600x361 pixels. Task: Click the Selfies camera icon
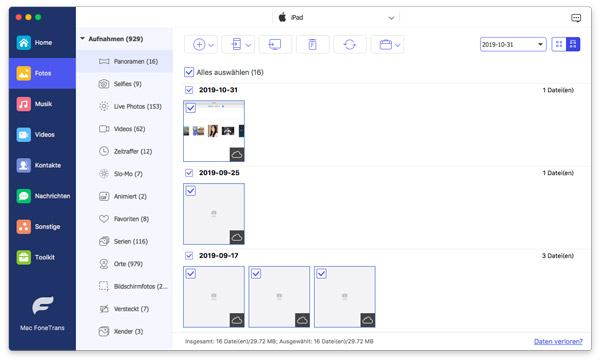tap(104, 84)
